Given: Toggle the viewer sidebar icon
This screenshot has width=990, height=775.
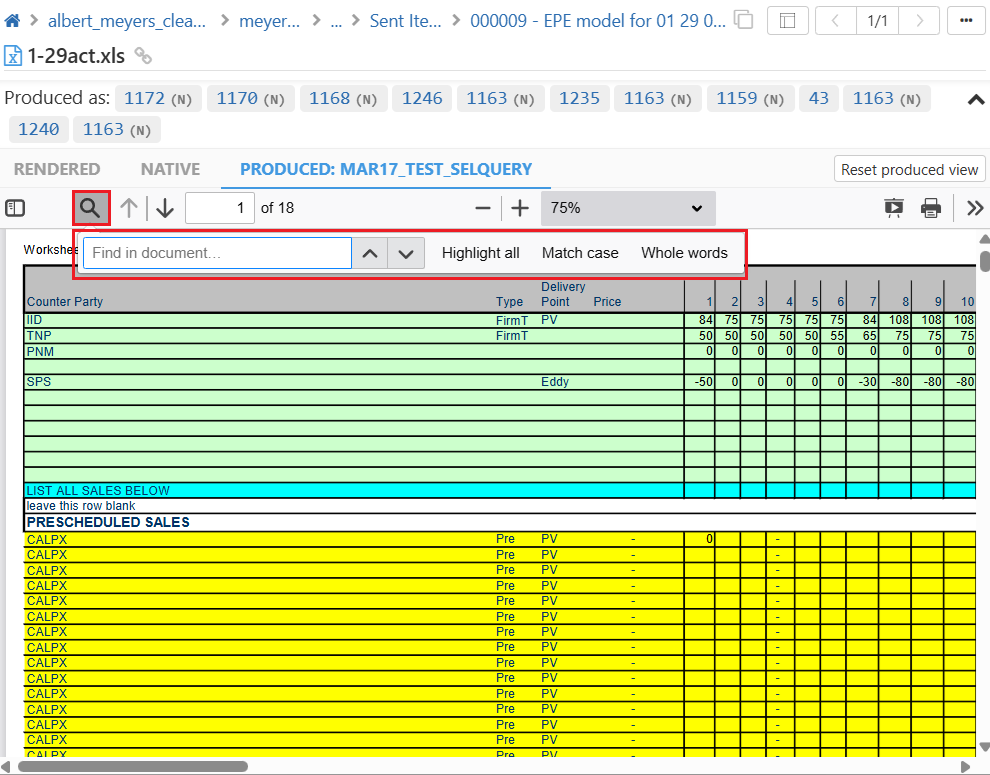Looking at the screenshot, I should click(x=15, y=208).
